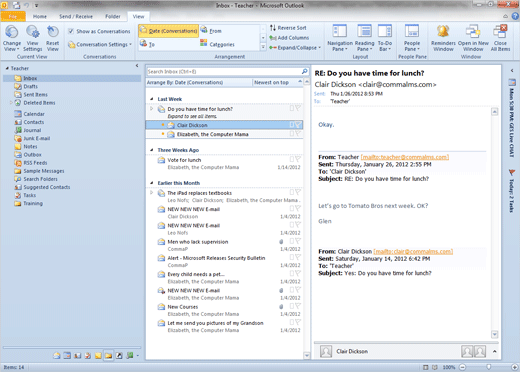
Task: Flag the Men who lack supervision message
Action: (x=298, y=241)
